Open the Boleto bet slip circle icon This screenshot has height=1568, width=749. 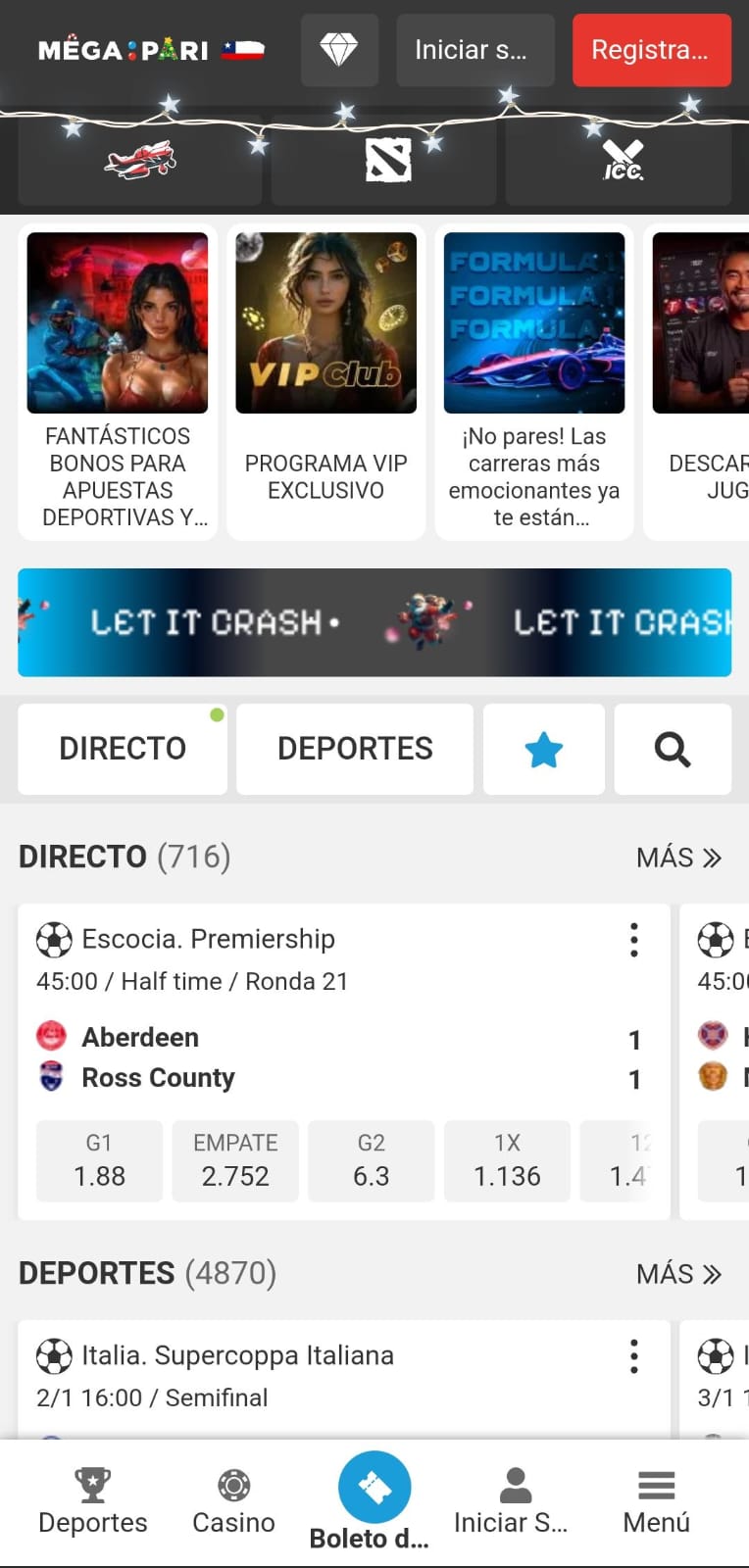[374, 1487]
